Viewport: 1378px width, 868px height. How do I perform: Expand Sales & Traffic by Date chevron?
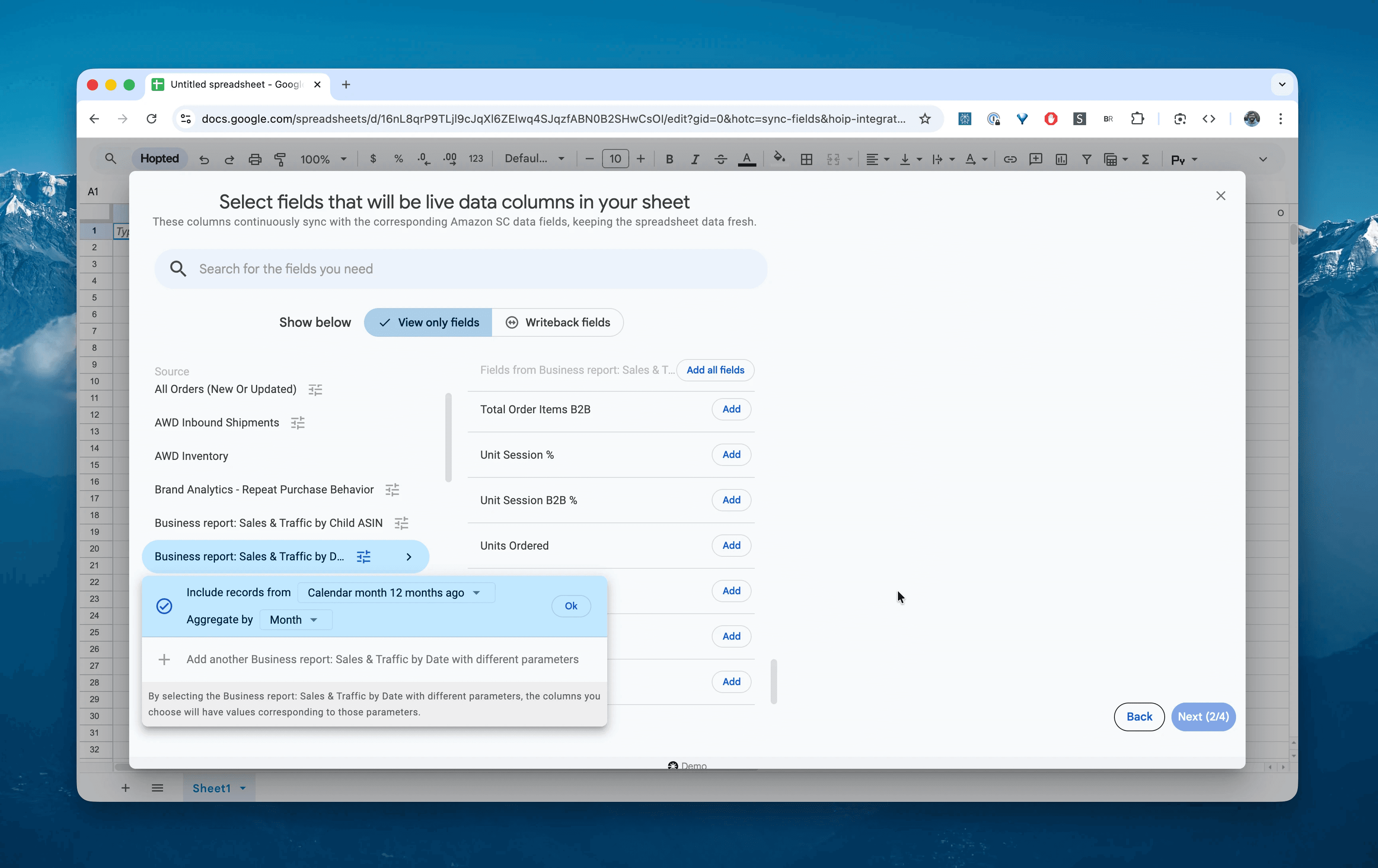click(409, 556)
